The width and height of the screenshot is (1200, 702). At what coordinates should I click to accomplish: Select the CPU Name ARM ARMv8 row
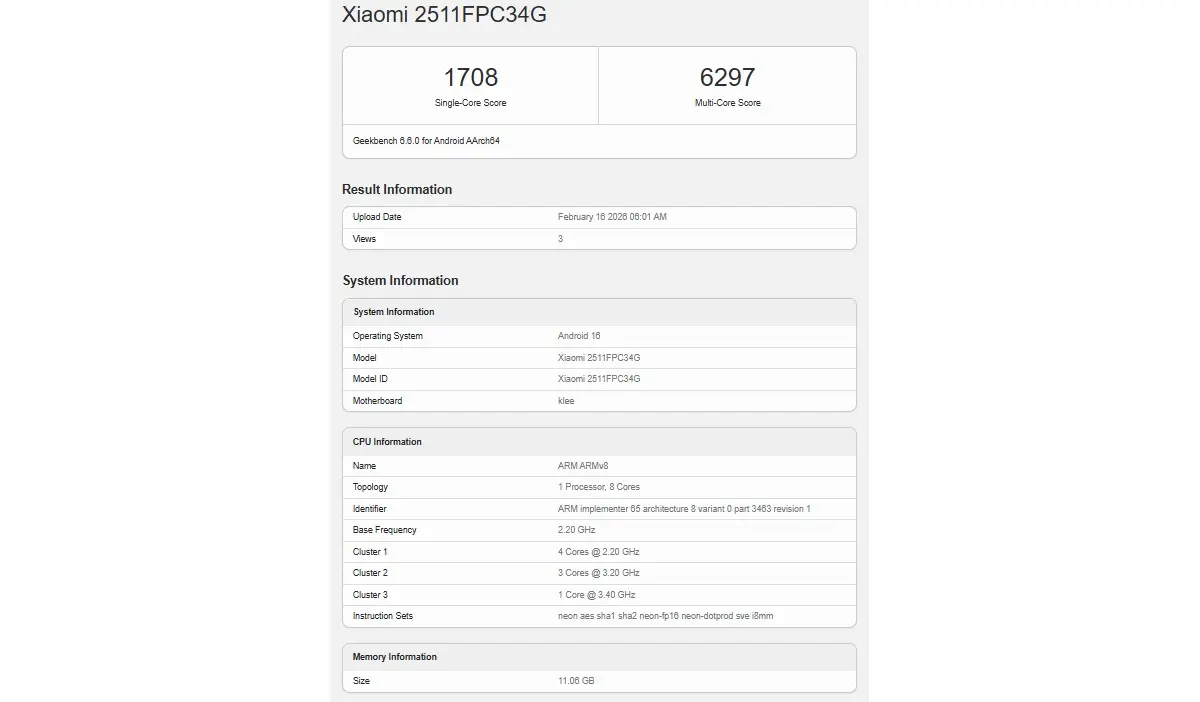pyautogui.click(x=600, y=465)
